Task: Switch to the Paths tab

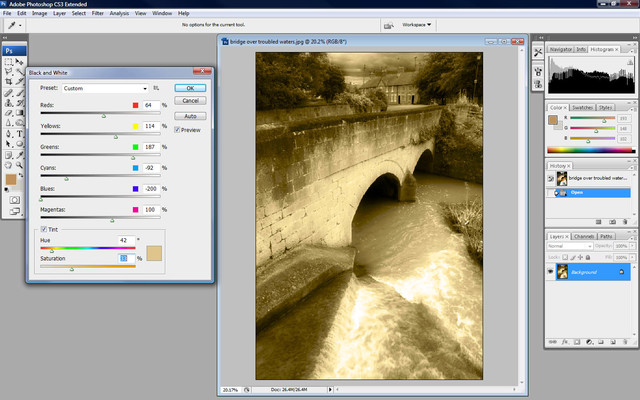Action: [606, 237]
